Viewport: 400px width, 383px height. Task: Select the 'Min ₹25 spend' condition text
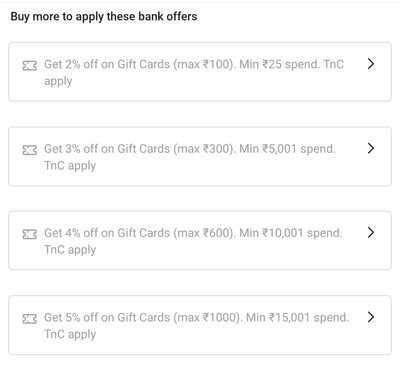[x=279, y=64]
